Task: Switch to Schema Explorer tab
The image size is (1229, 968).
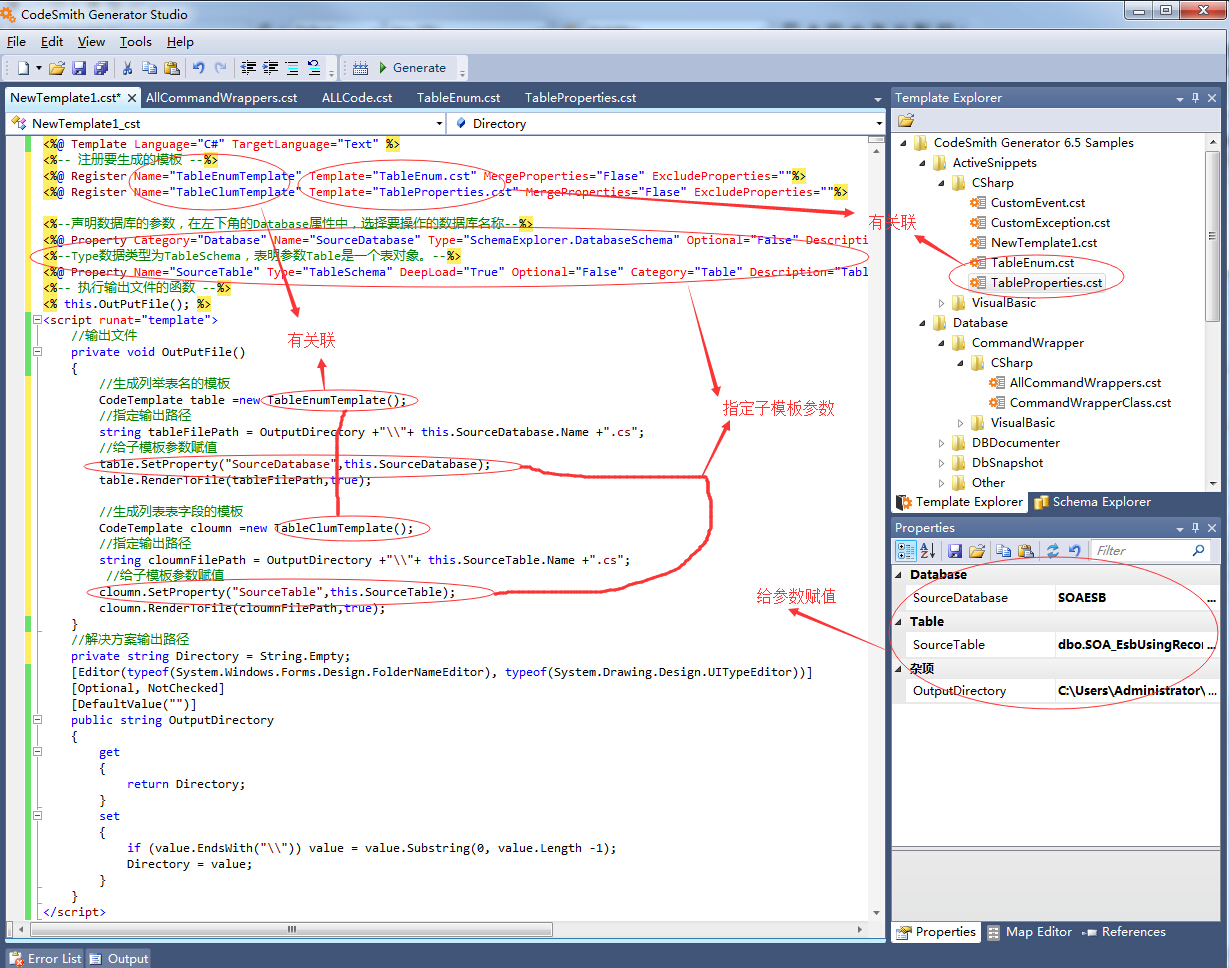Action: coord(1092,502)
